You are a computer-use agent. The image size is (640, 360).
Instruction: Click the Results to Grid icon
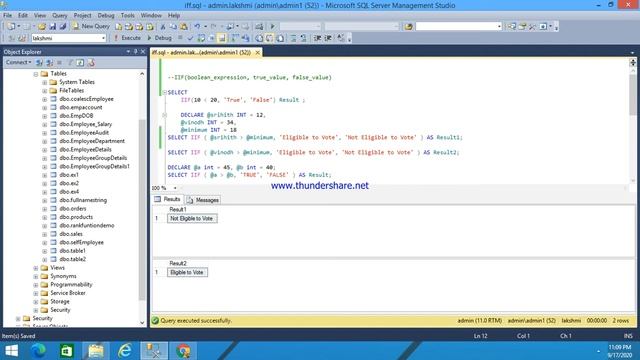click(269, 38)
